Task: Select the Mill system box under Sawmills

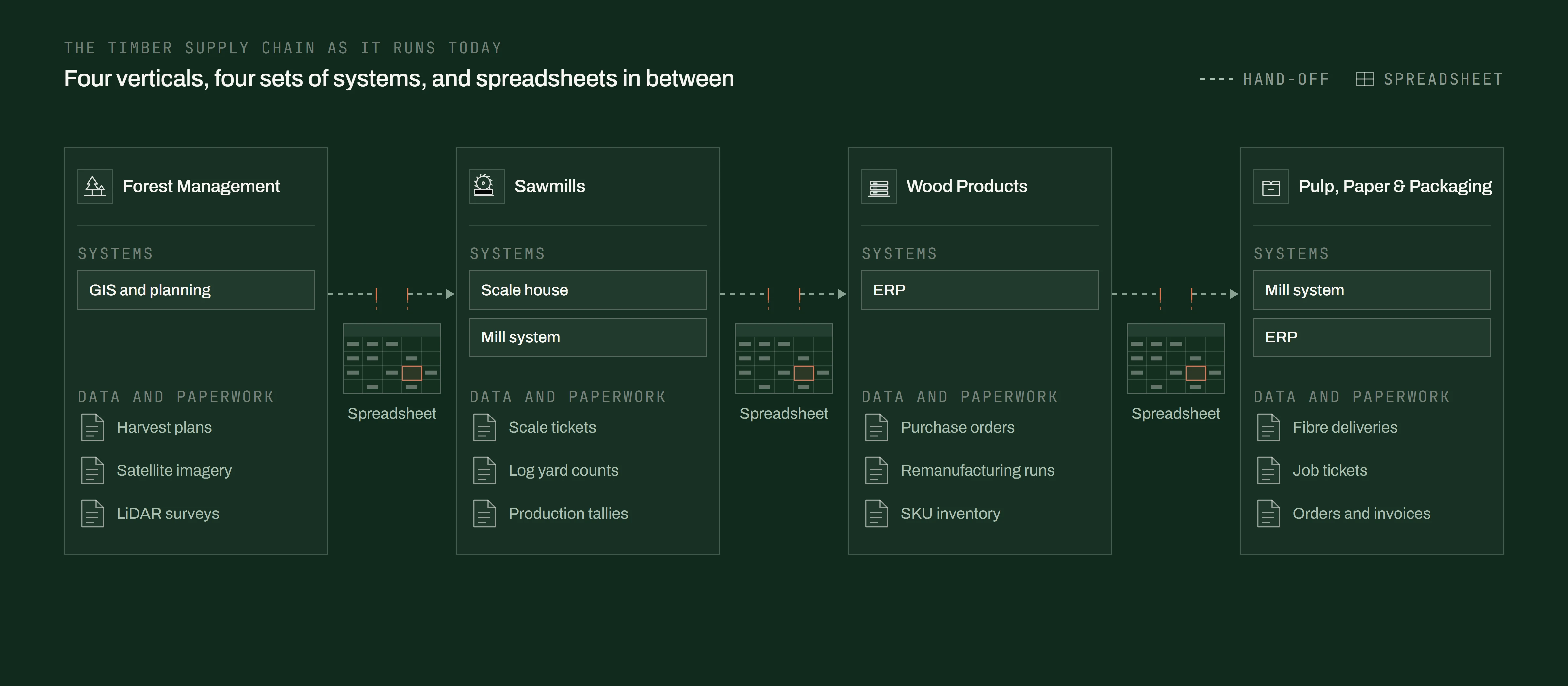Action: [588, 337]
